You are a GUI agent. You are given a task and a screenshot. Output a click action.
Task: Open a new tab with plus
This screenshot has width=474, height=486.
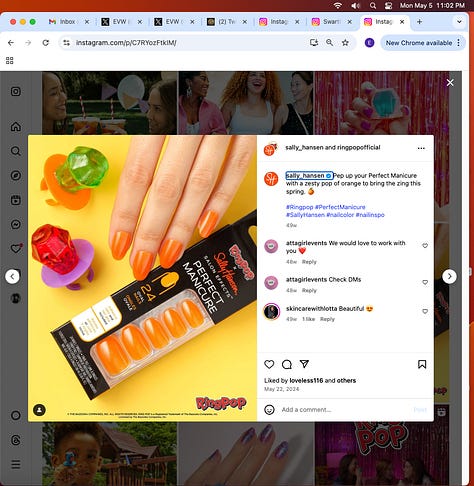point(419,22)
